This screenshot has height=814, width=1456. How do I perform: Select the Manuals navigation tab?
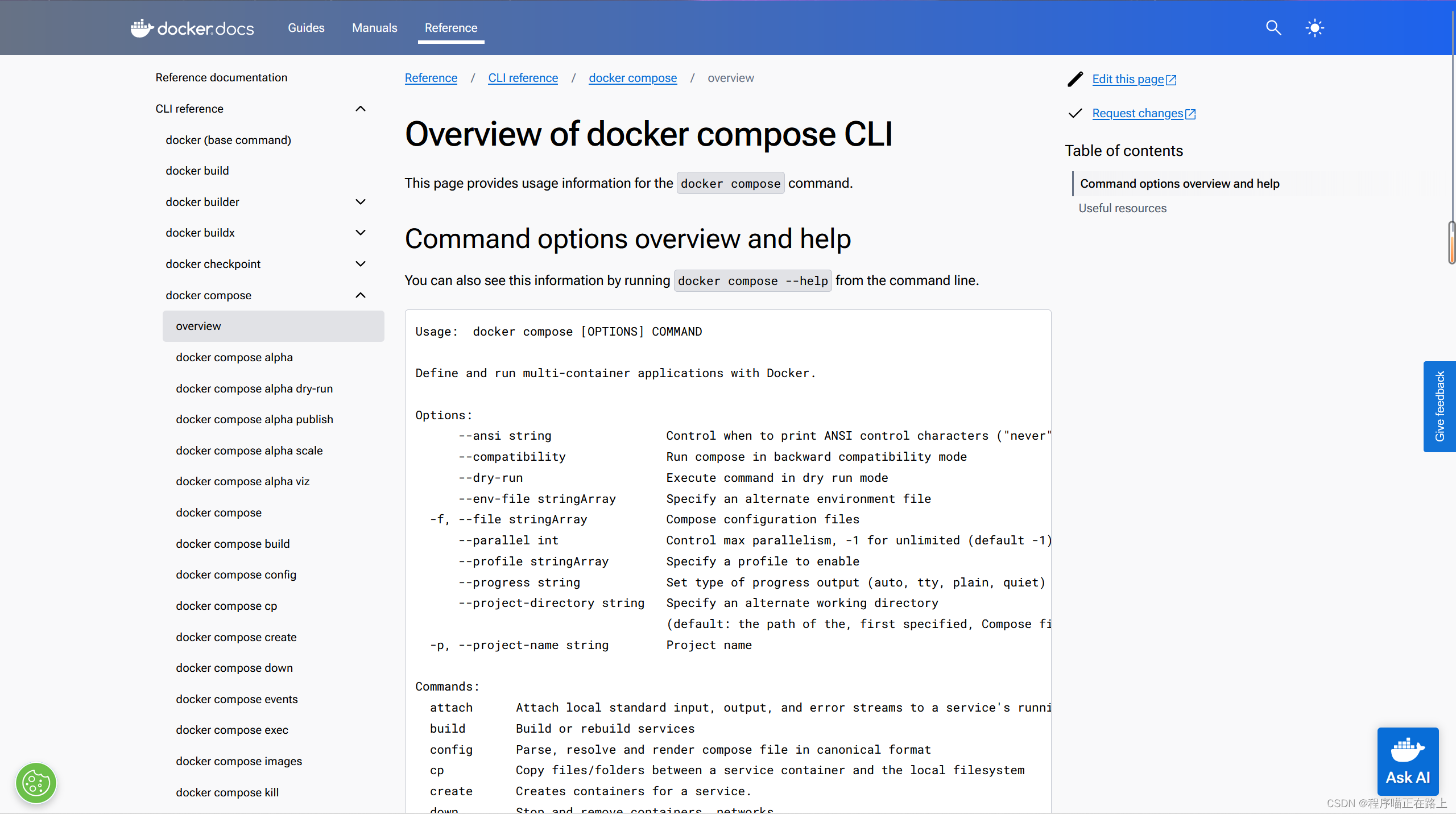[374, 27]
